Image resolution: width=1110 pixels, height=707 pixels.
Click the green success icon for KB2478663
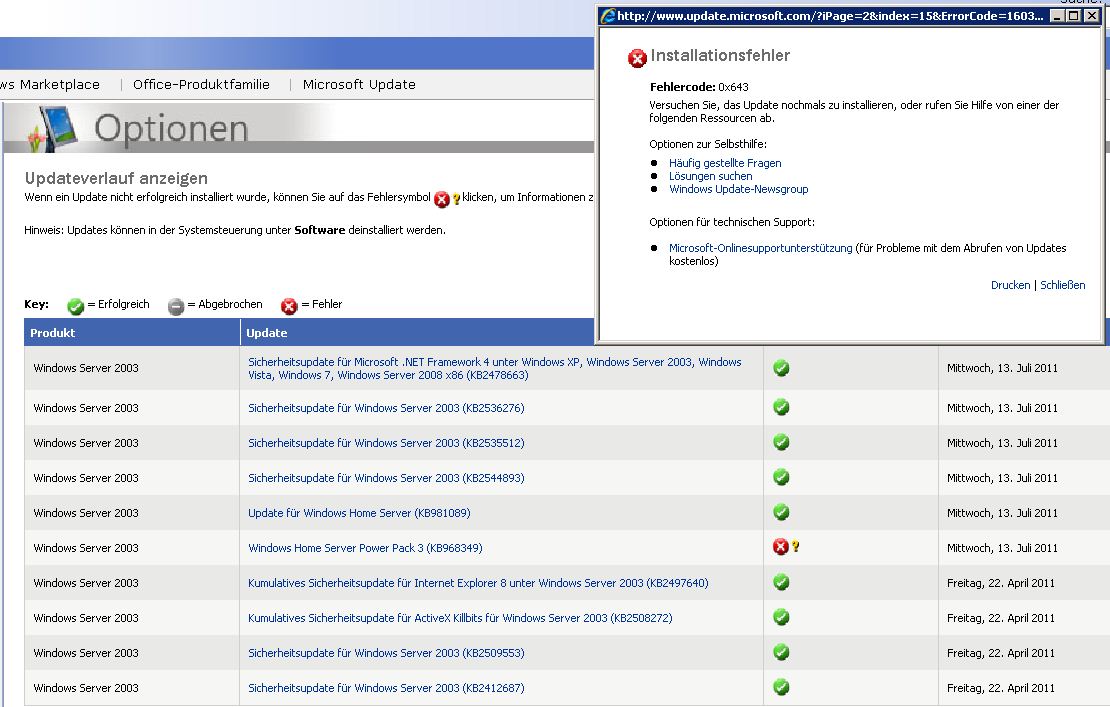coord(782,368)
